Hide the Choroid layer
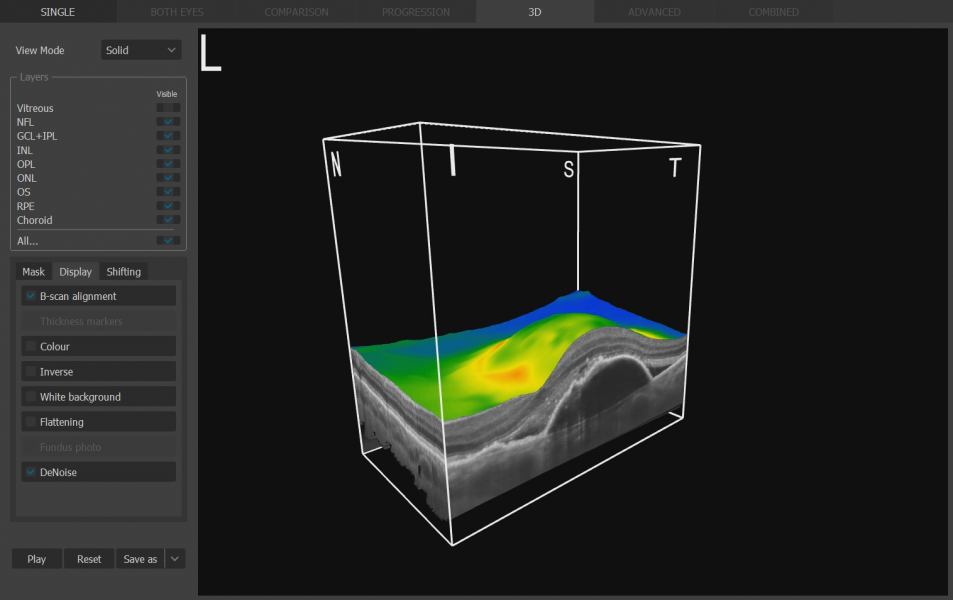953x600 pixels. (x=168, y=220)
